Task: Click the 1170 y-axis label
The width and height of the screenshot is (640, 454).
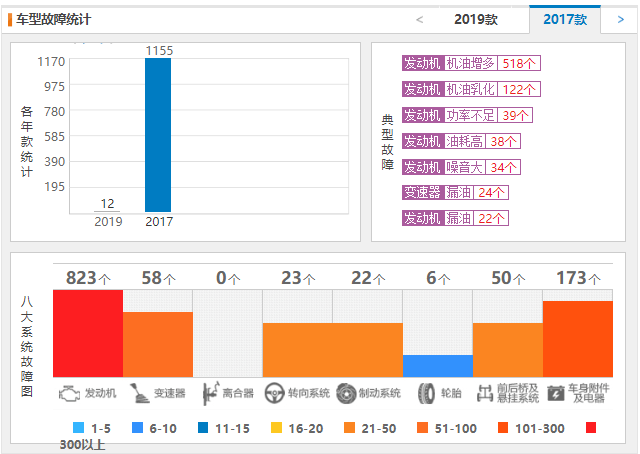Action: pos(51,62)
